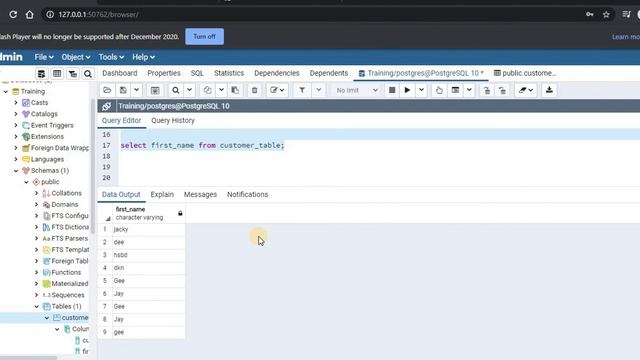Image resolution: width=640 pixels, height=360 pixels.
Task: Click the Copy rows icon
Action: tap(207, 90)
